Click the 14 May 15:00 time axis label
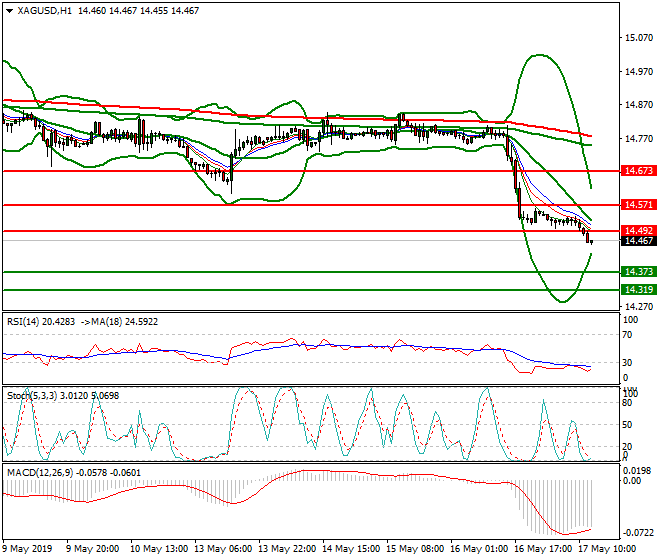Image resolution: width=660 pixels, height=560 pixels. [351, 549]
